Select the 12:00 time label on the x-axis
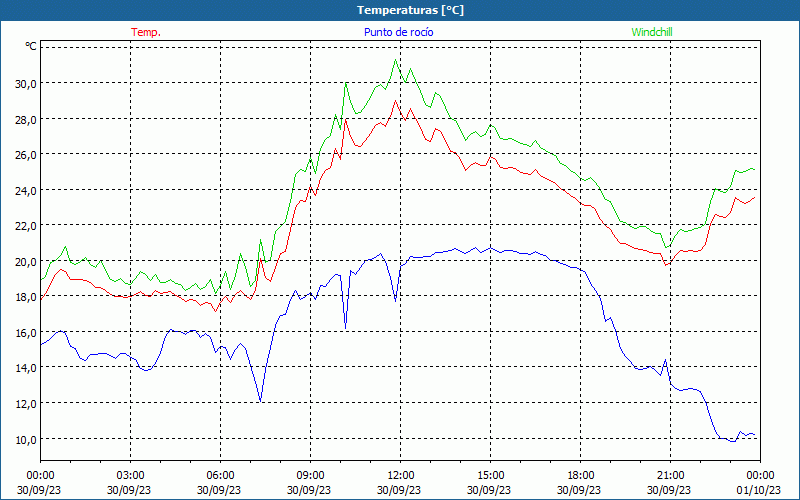The height and width of the screenshot is (500, 800). click(400, 475)
